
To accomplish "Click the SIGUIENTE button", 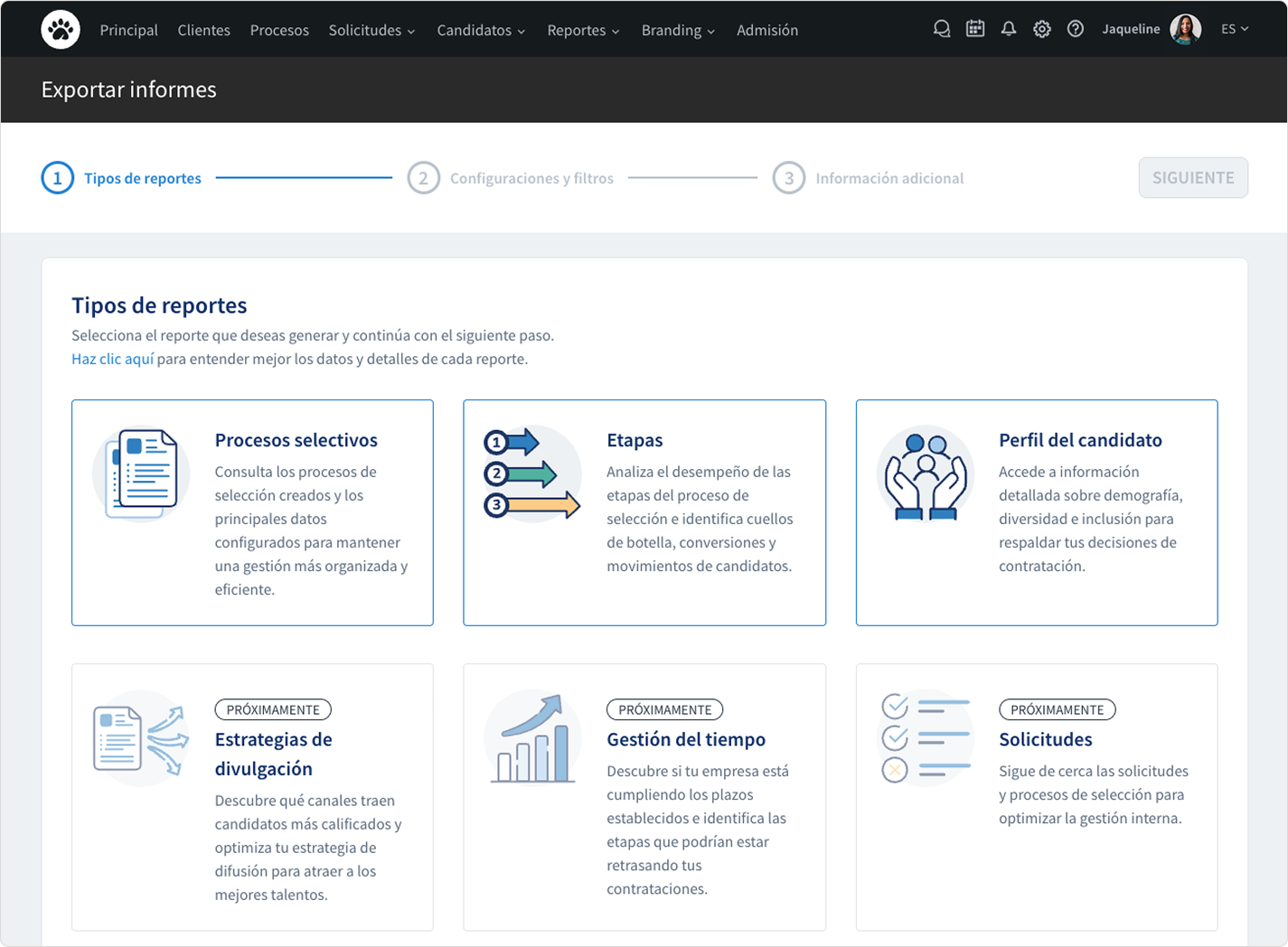I will tap(1192, 178).
